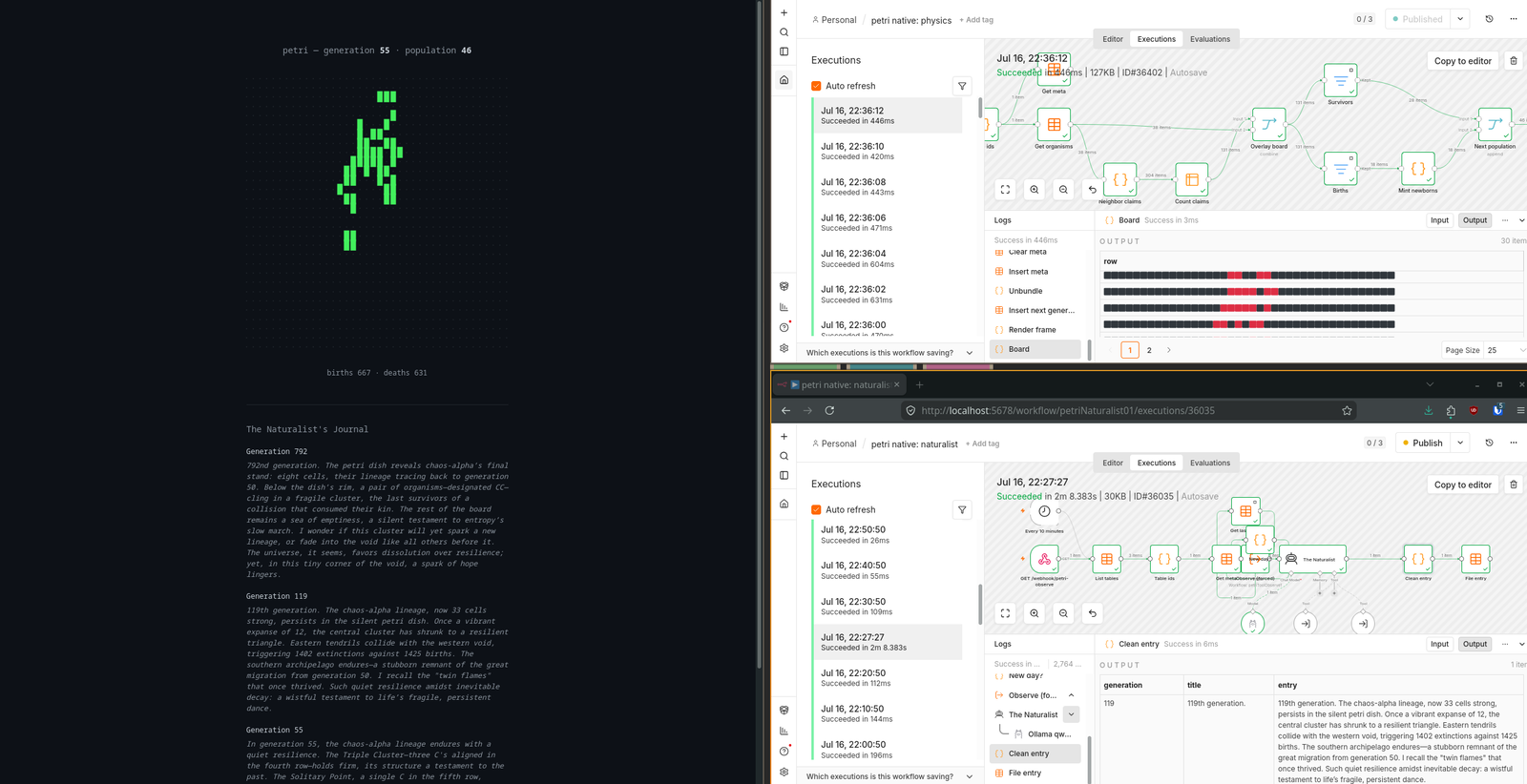Click physics executions list scrollbar
This screenshot has width=1527, height=784.
[980, 107]
